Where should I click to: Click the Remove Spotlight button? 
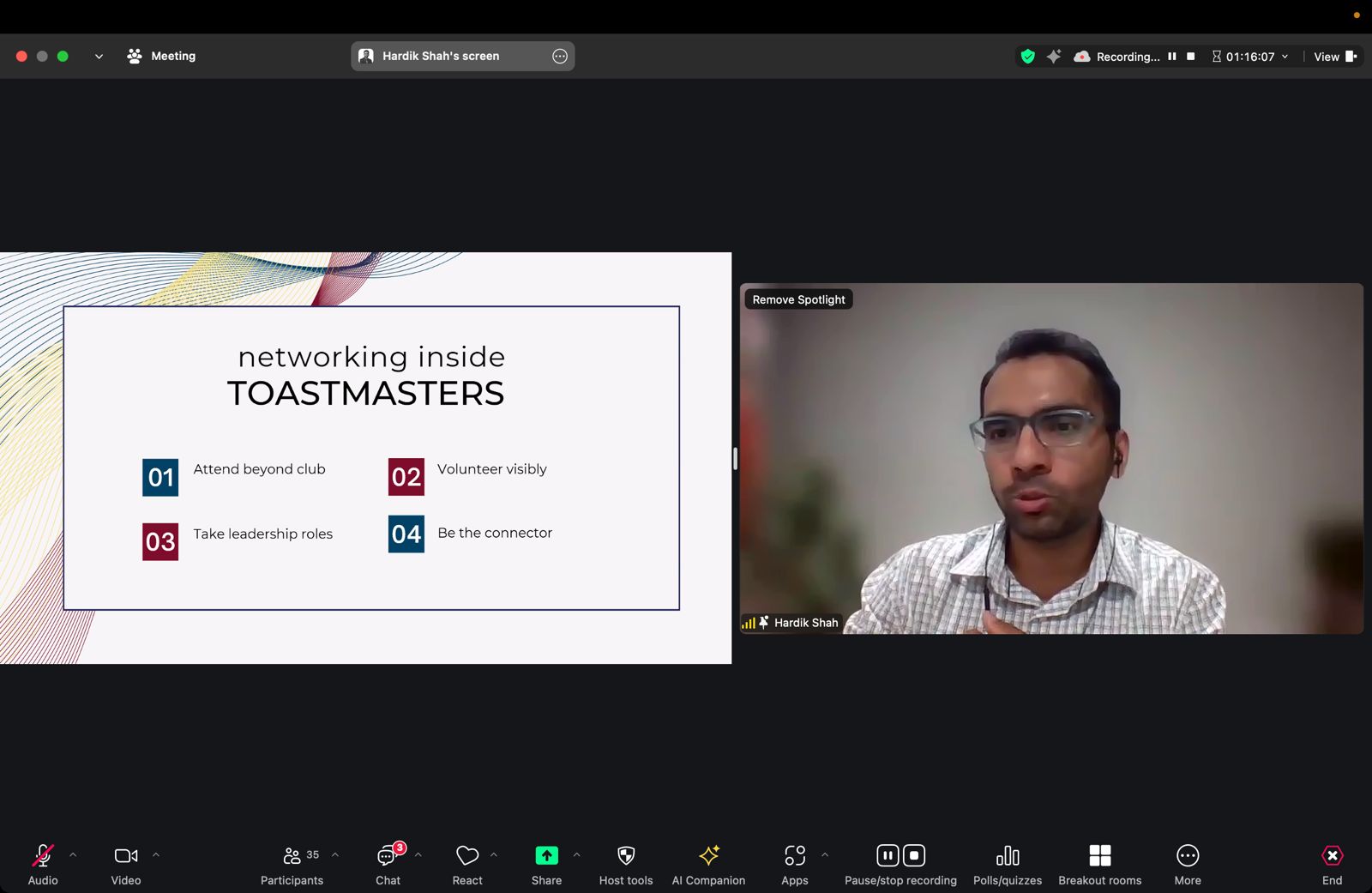pos(798,299)
